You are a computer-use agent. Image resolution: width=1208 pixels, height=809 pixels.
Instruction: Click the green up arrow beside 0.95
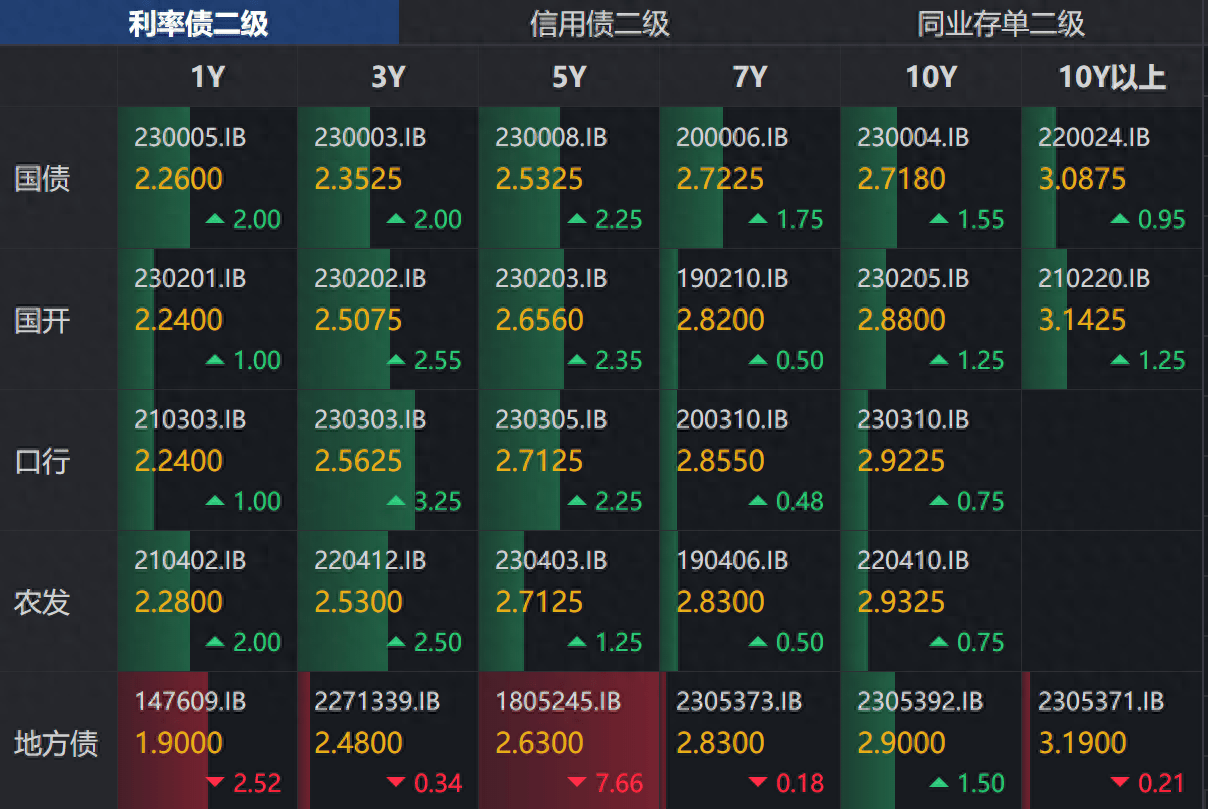pyautogui.click(x=1121, y=218)
